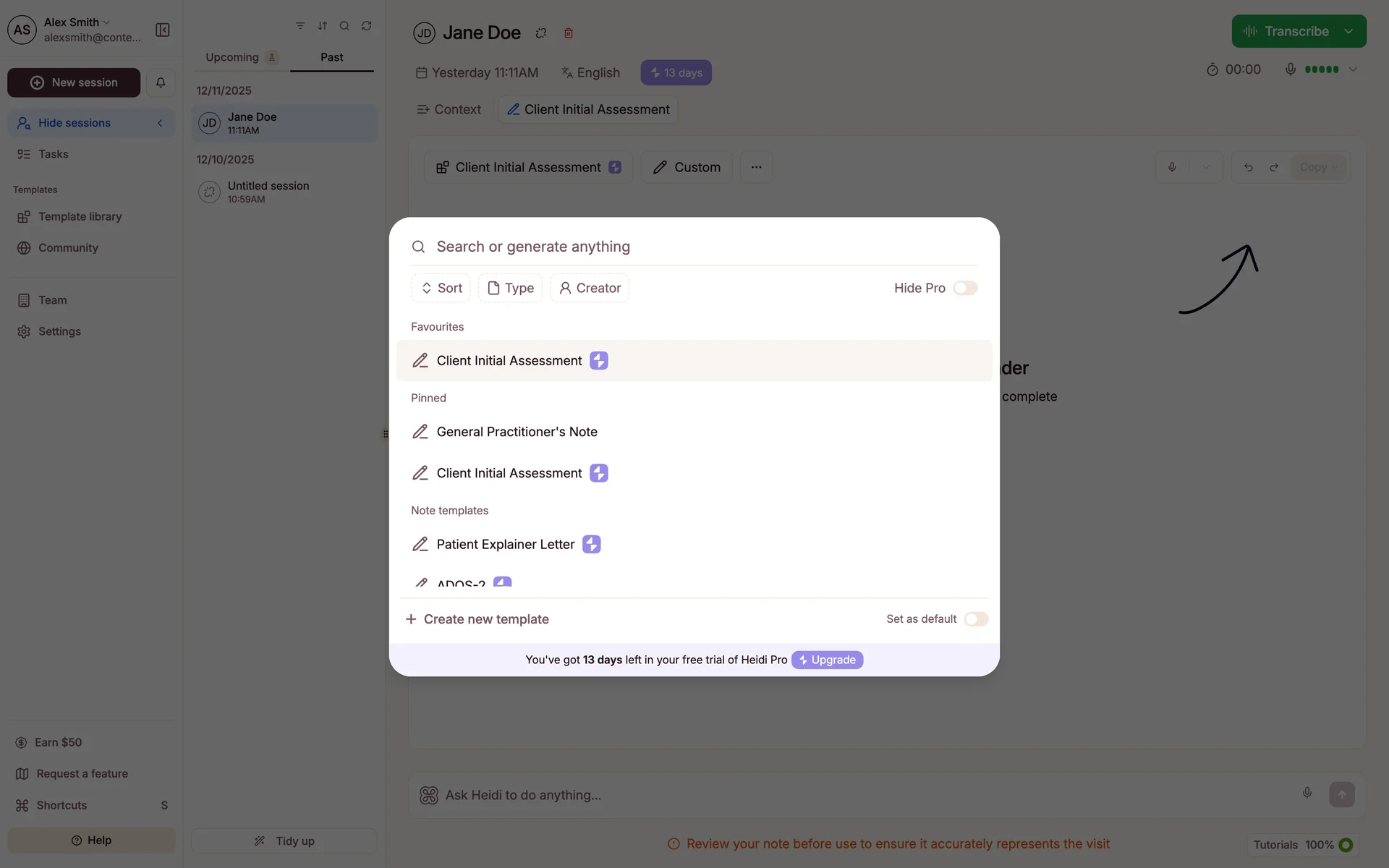1389x868 pixels.
Task: Toggle the Hide Pro switch
Action: coord(965,288)
